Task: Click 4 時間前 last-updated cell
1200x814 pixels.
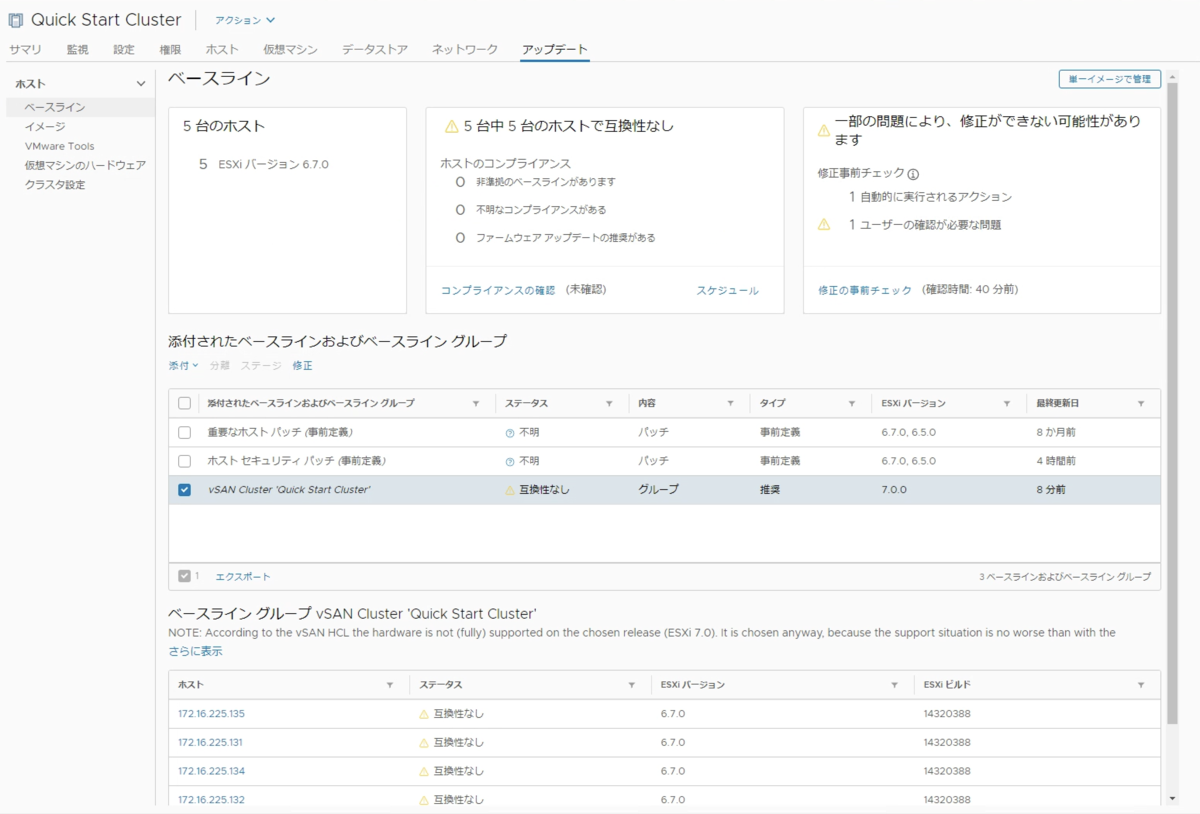Action: (x=1056, y=461)
